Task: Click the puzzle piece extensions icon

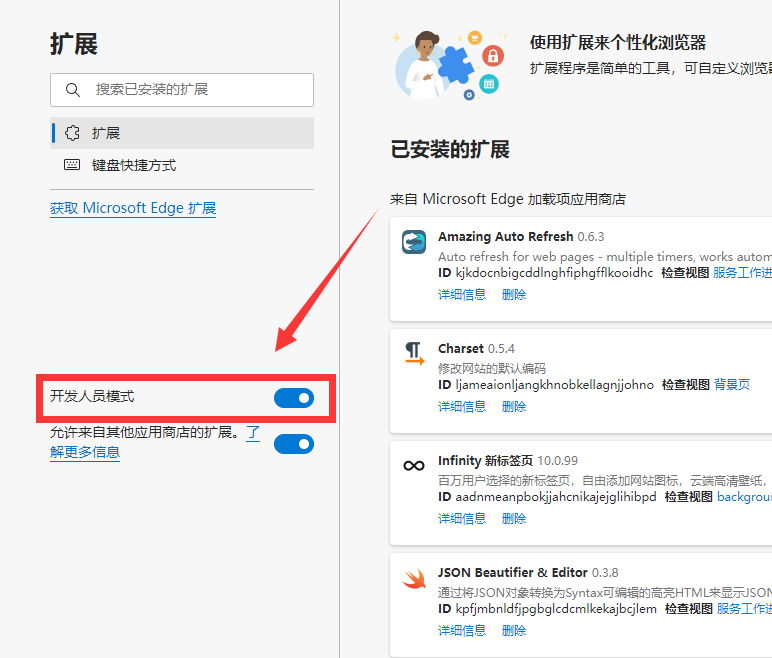Action: point(72,133)
